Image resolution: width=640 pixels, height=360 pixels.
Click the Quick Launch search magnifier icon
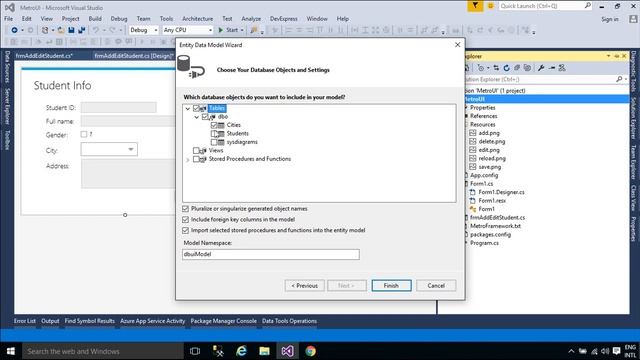click(587, 6)
